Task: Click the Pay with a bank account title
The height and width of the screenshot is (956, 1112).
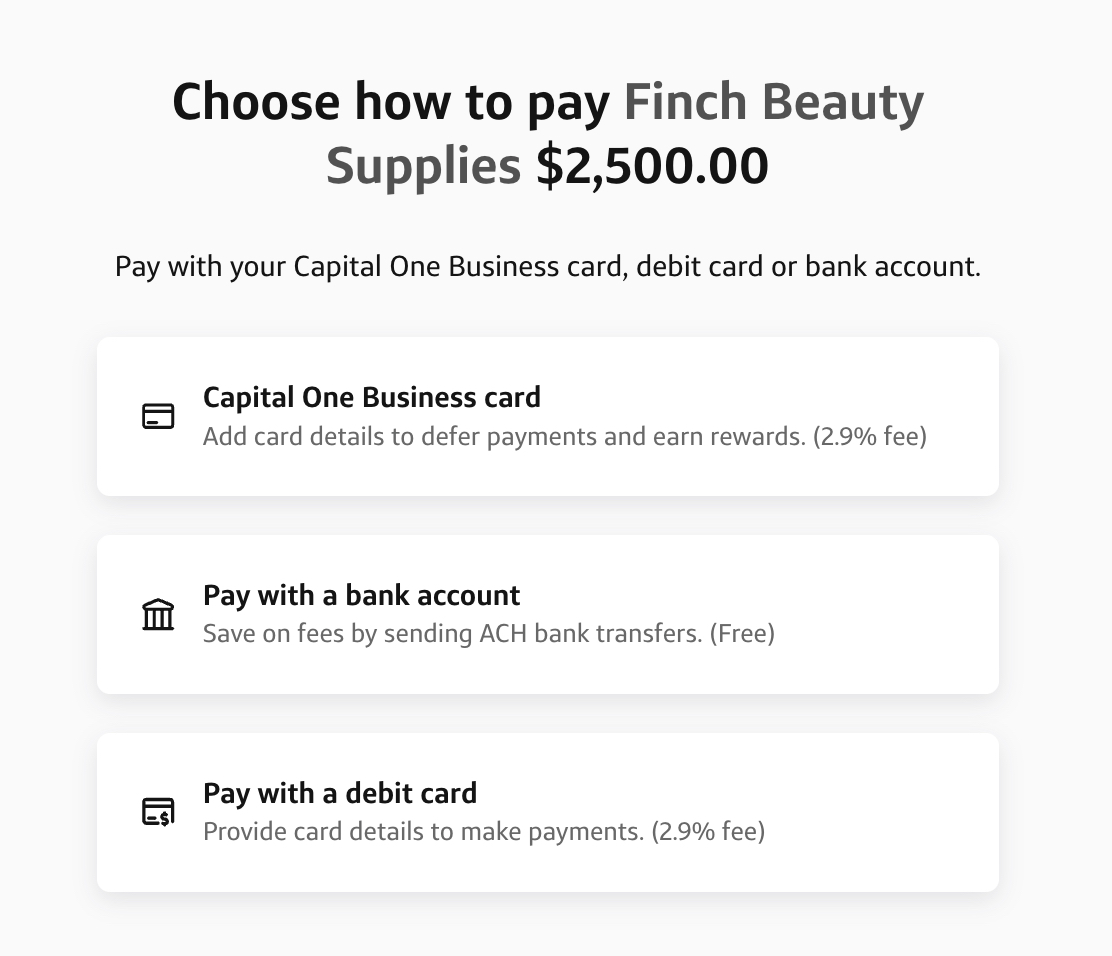Action: point(361,595)
